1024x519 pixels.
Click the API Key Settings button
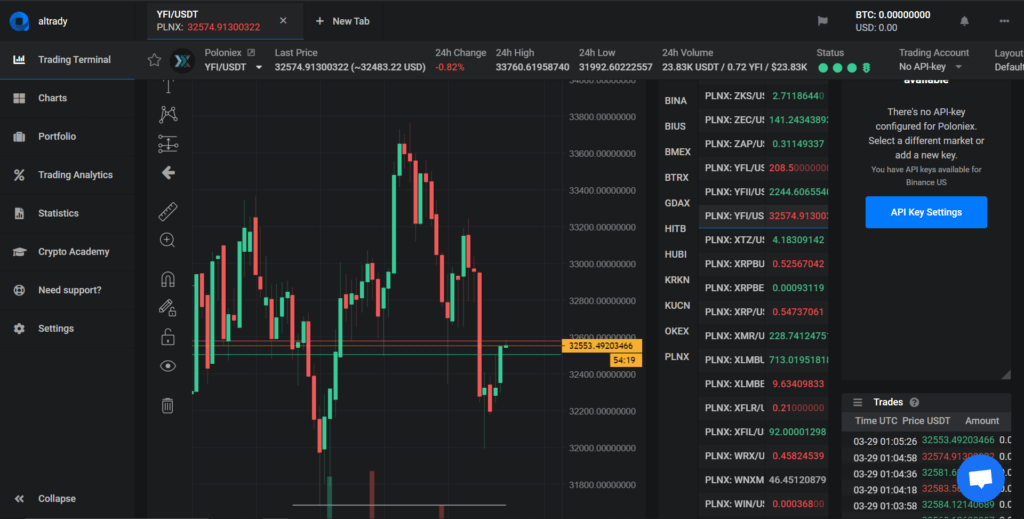[x=926, y=212]
